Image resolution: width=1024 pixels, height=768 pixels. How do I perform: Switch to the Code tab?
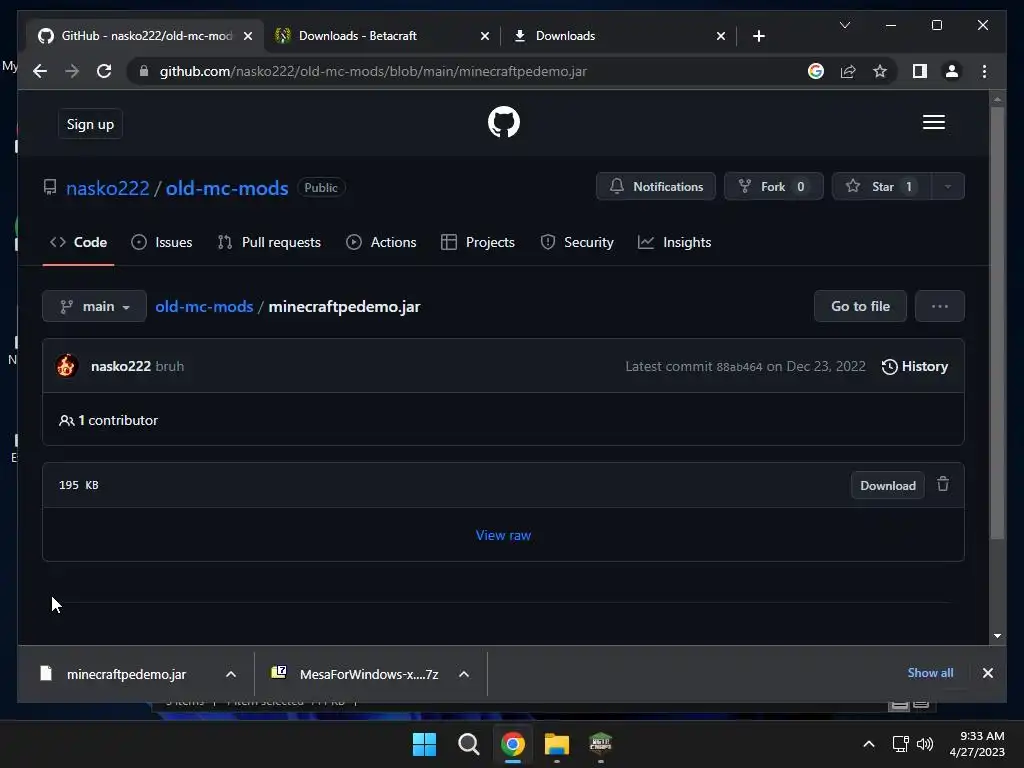tap(78, 242)
